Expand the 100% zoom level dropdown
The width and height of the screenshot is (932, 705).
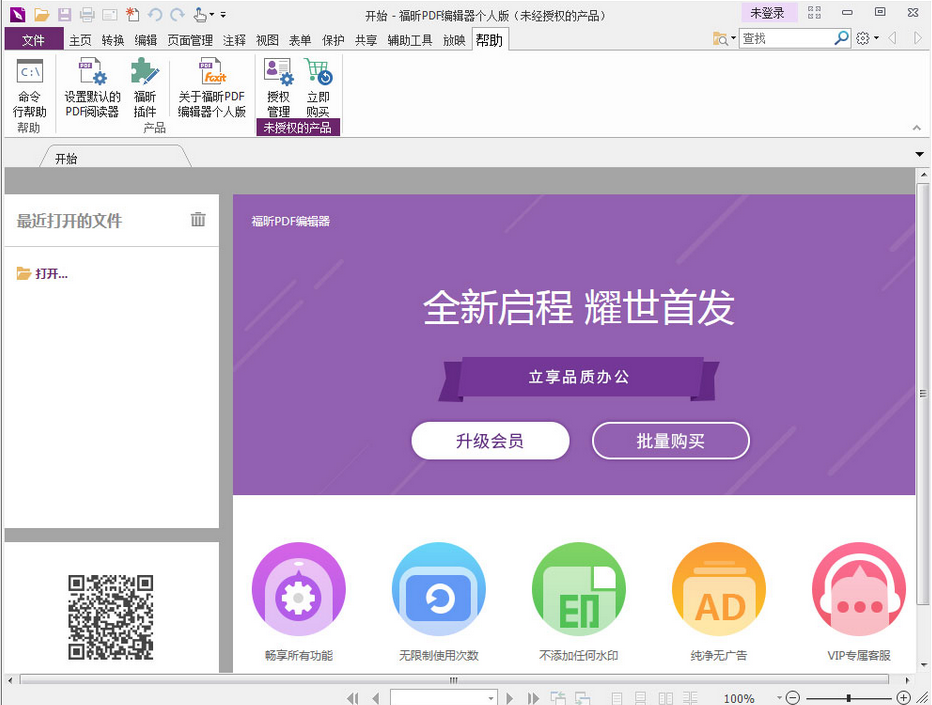click(779, 698)
